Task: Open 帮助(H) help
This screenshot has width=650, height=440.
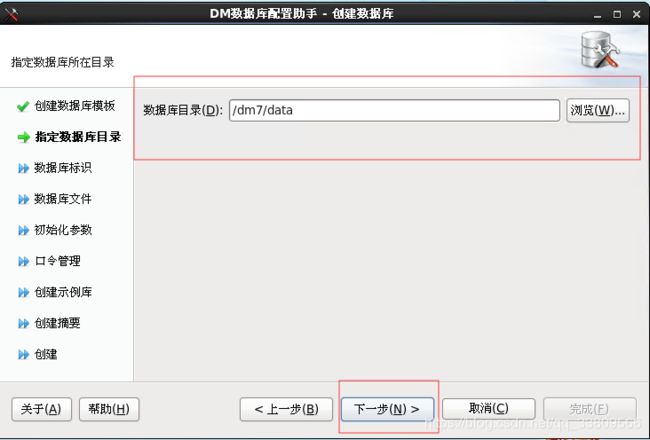Action: 109,409
